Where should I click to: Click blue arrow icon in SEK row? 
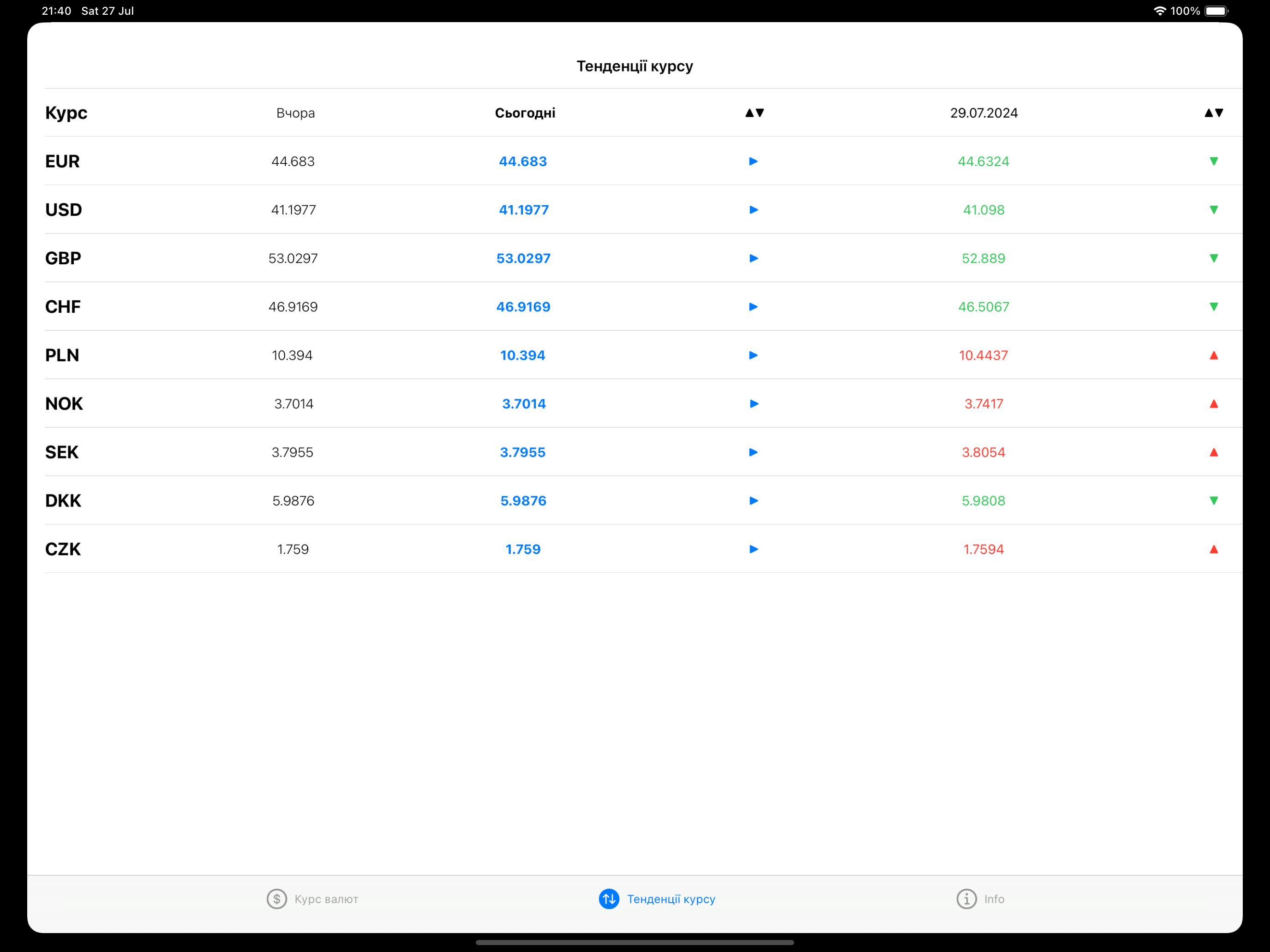[x=753, y=452]
